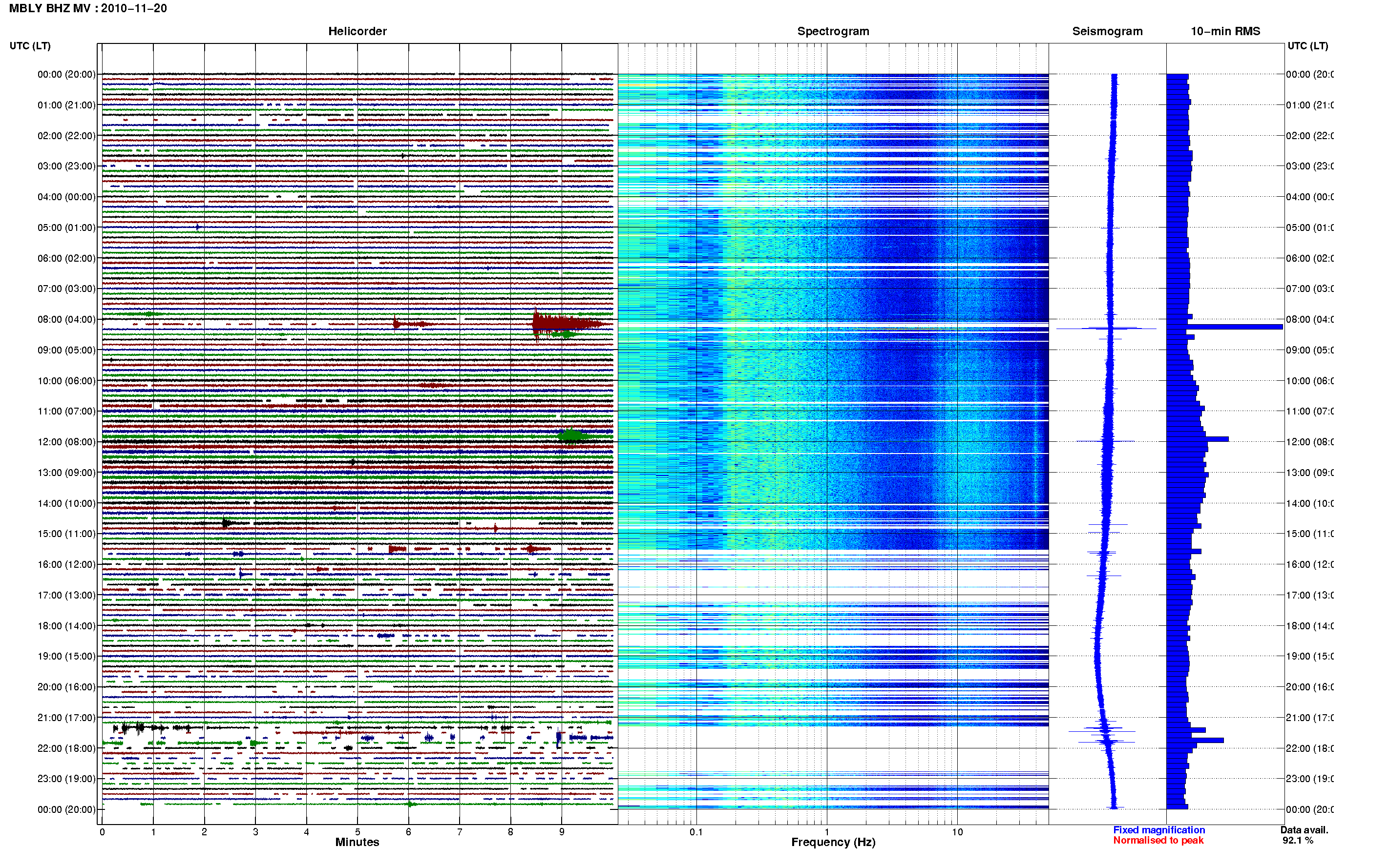
Task: Click the 16:00 (12:00) label on the left axis
Action: [x=66, y=564]
